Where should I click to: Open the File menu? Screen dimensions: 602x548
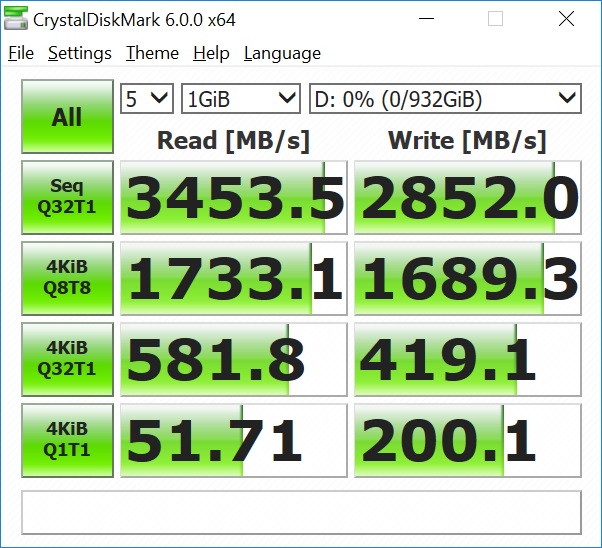[21, 53]
